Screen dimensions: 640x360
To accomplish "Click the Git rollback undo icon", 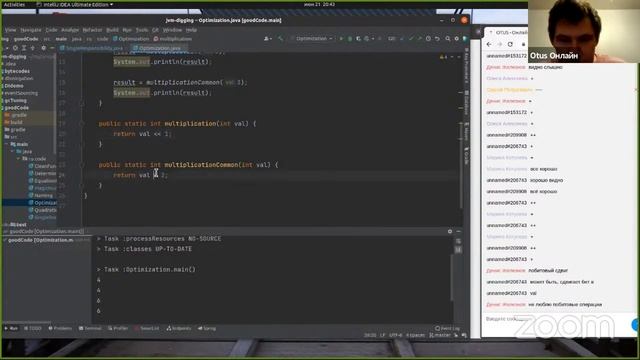I will tap(437, 39).
